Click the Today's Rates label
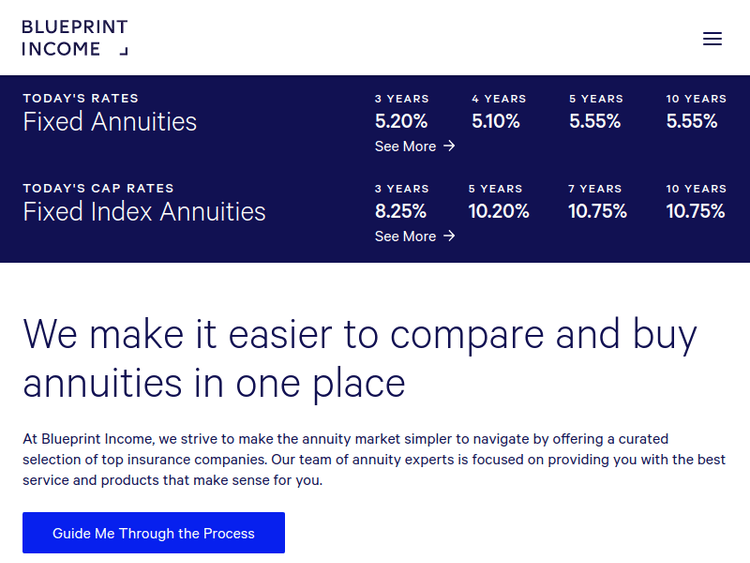 pyautogui.click(x=81, y=98)
